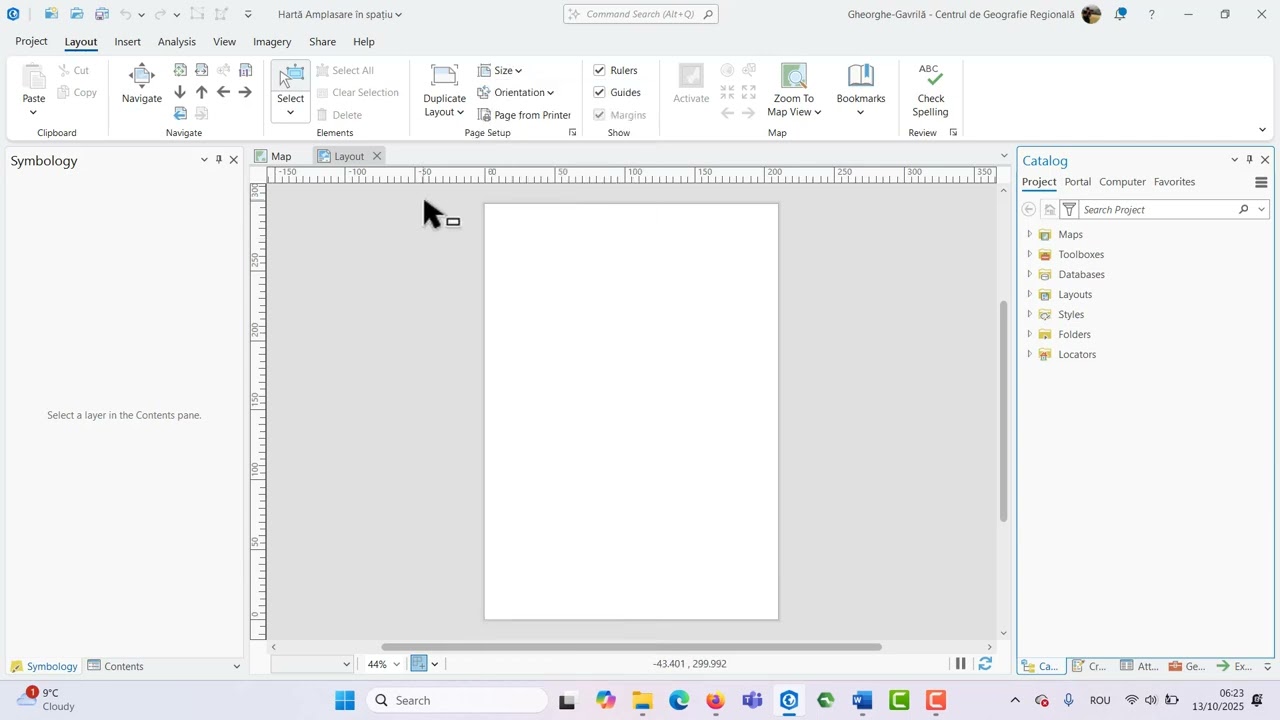Click the pan left arrow in Navigate group

click(223, 92)
